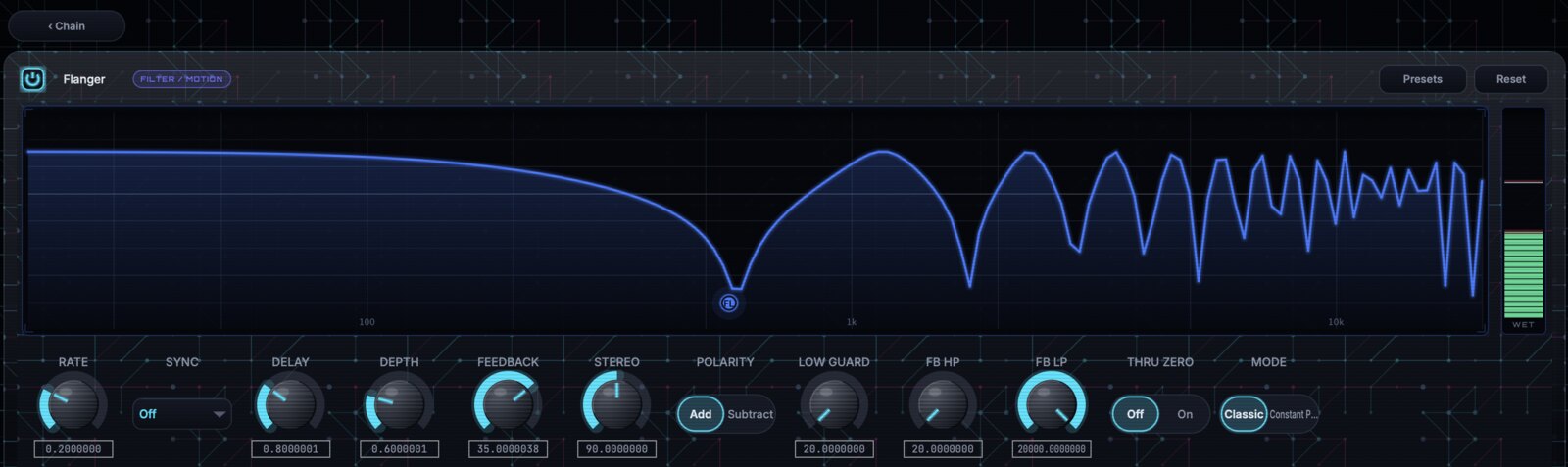Click the 10k frequency label
This screenshot has width=1568, height=467.
point(1336,322)
